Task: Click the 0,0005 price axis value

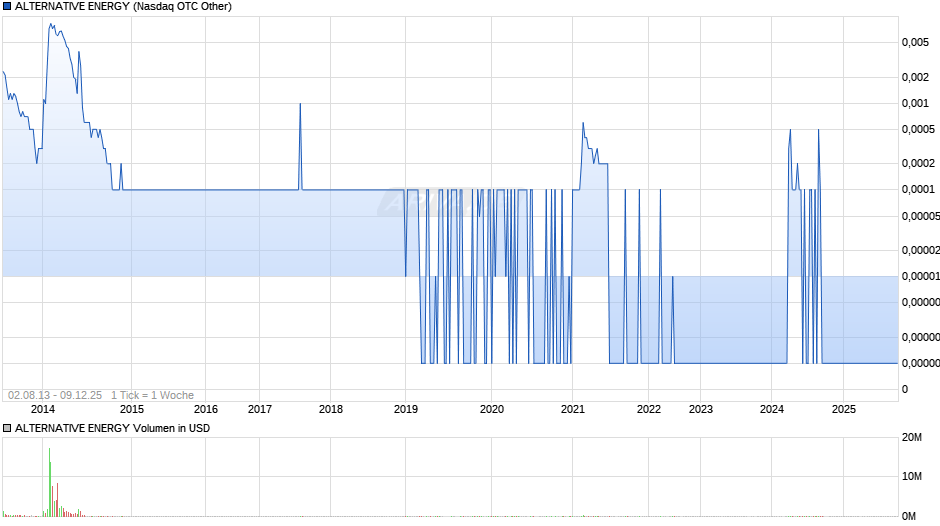Action: pyautogui.click(x=918, y=130)
